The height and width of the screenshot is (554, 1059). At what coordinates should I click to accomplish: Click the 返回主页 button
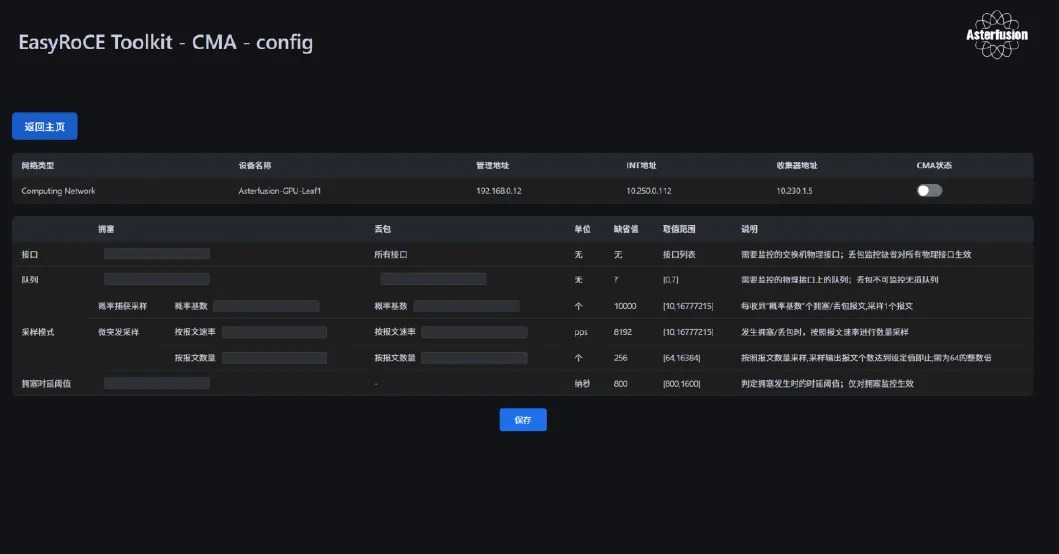tap(45, 126)
